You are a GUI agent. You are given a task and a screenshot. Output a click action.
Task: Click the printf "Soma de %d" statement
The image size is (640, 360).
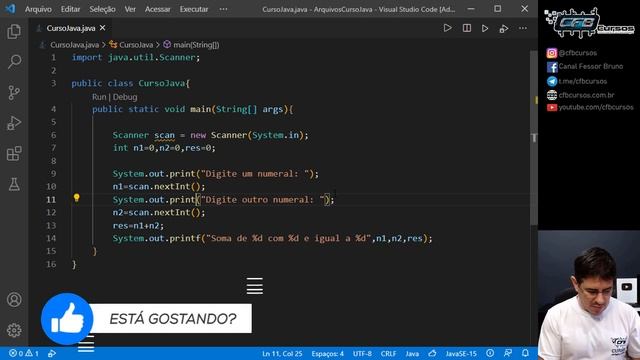[272, 238]
